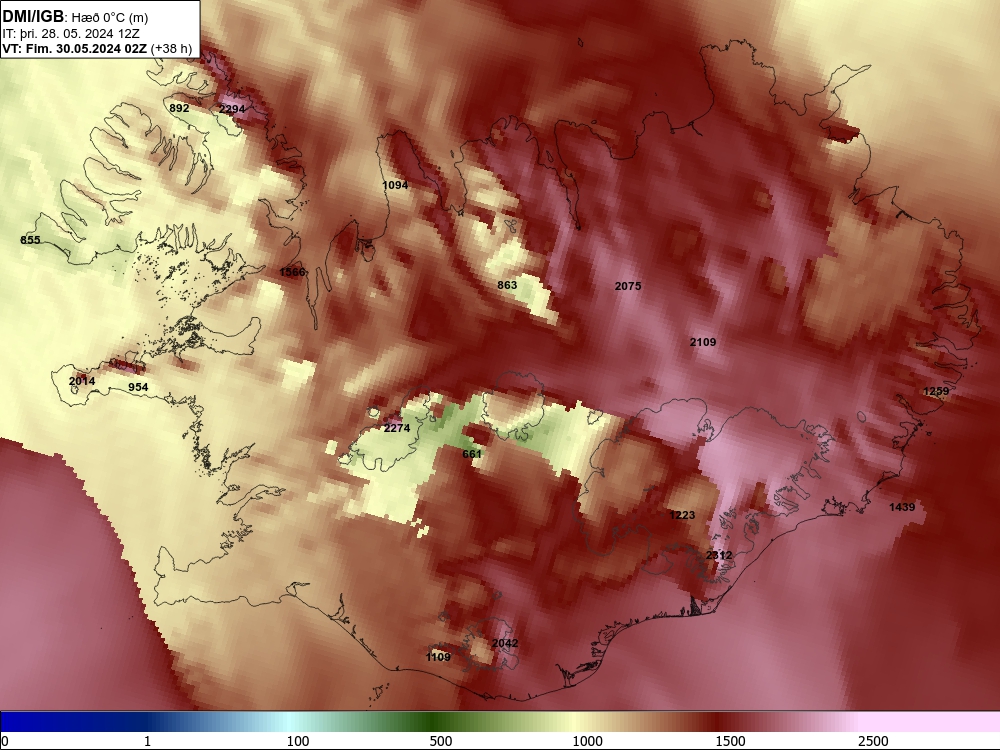Image resolution: width=1000 pixels, height=750 pixels.
Task: Click the 892 height value
Action: 179,108
